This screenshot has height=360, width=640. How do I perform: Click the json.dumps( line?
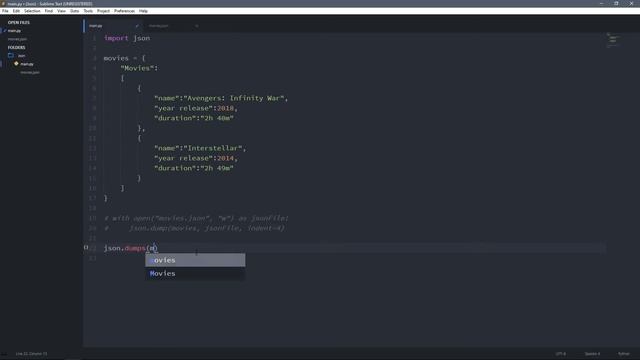[x=131, y=248]
